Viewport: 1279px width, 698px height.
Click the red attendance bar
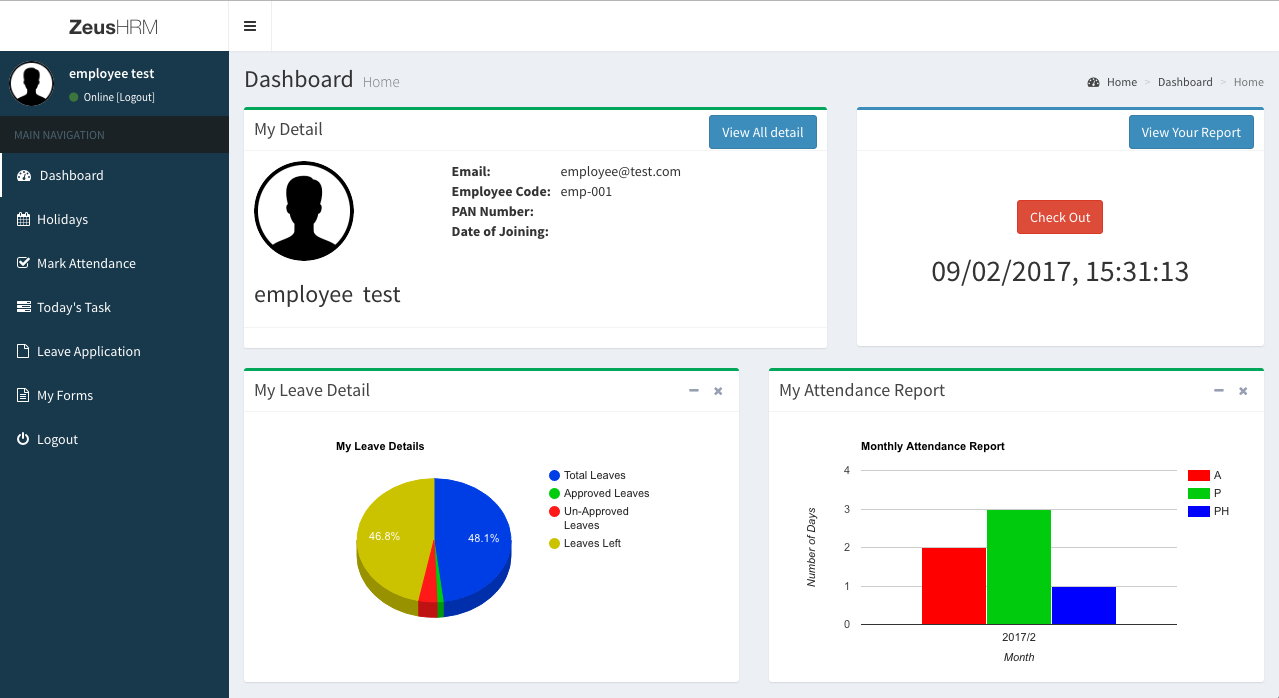coord(953,586)
